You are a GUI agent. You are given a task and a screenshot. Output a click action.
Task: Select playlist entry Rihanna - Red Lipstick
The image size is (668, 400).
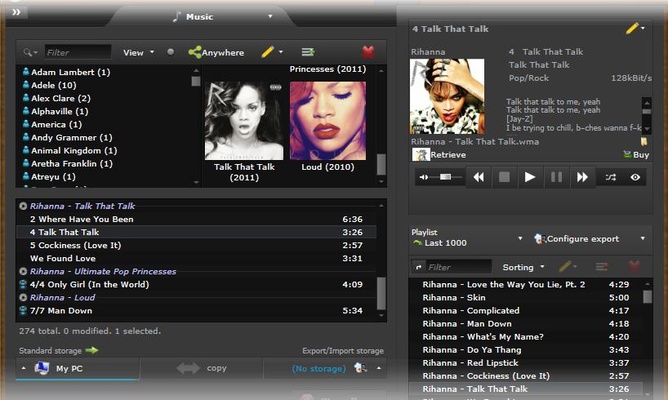pyautogui.click(x=526, y=363)
